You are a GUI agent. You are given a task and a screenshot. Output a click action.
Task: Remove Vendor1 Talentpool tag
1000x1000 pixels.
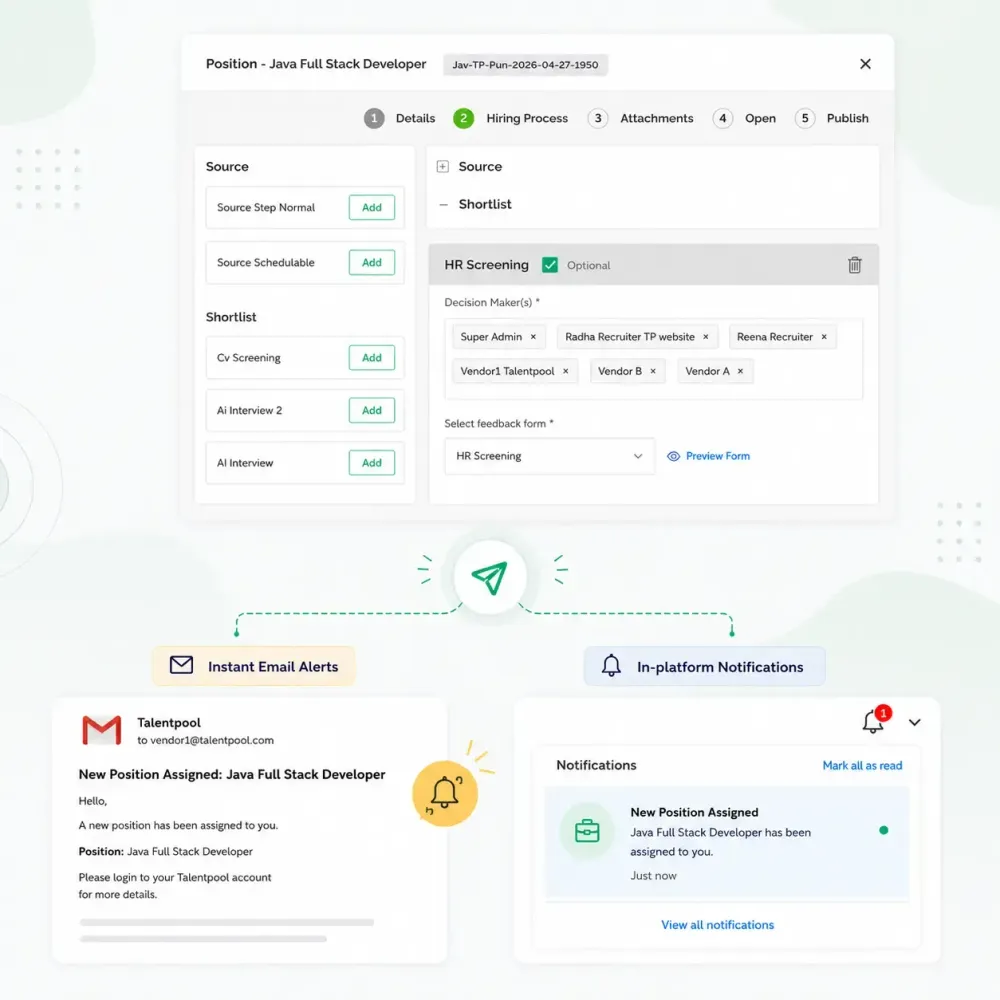tap(565, 371)
